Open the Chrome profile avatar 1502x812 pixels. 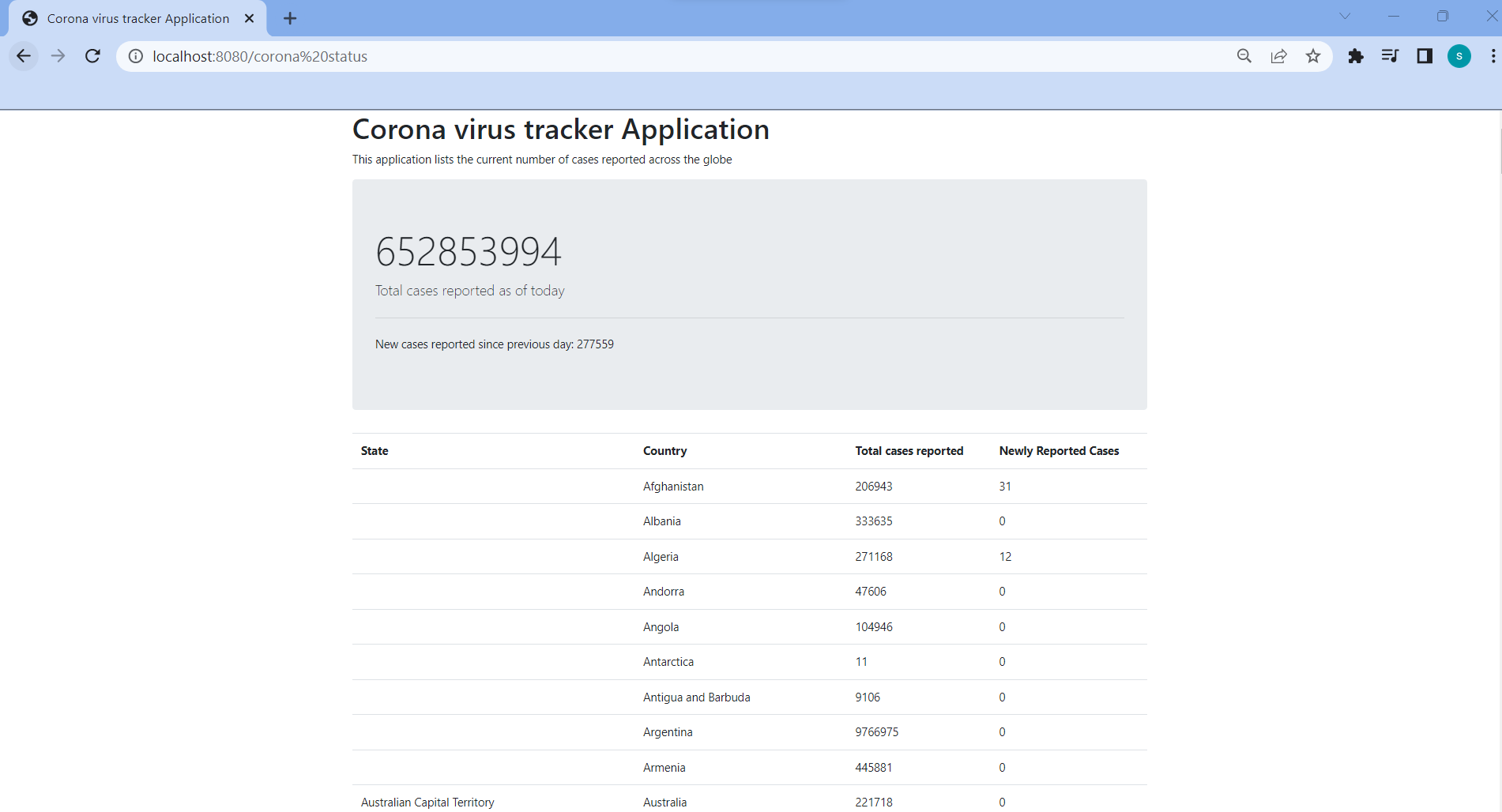pos(1459,56)
